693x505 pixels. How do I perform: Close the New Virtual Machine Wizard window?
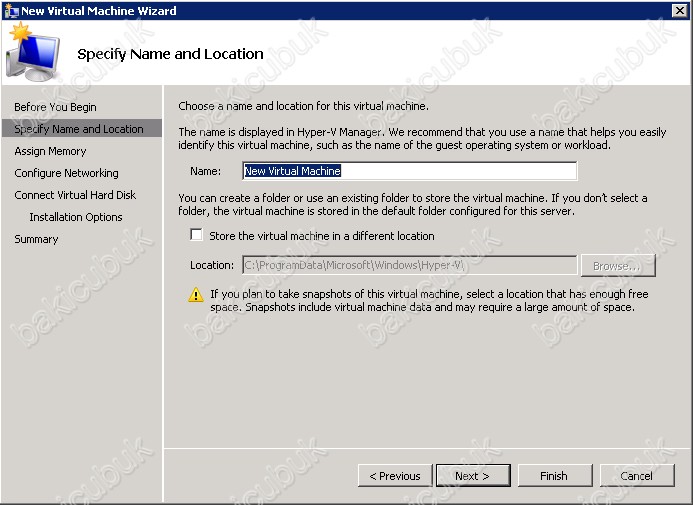click(x=679, y=11)
